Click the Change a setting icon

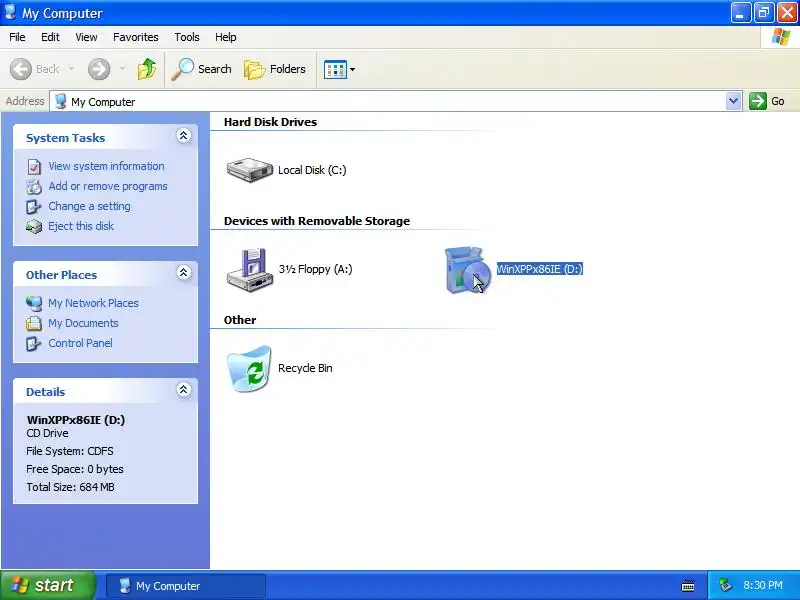[x=34, y=207]
